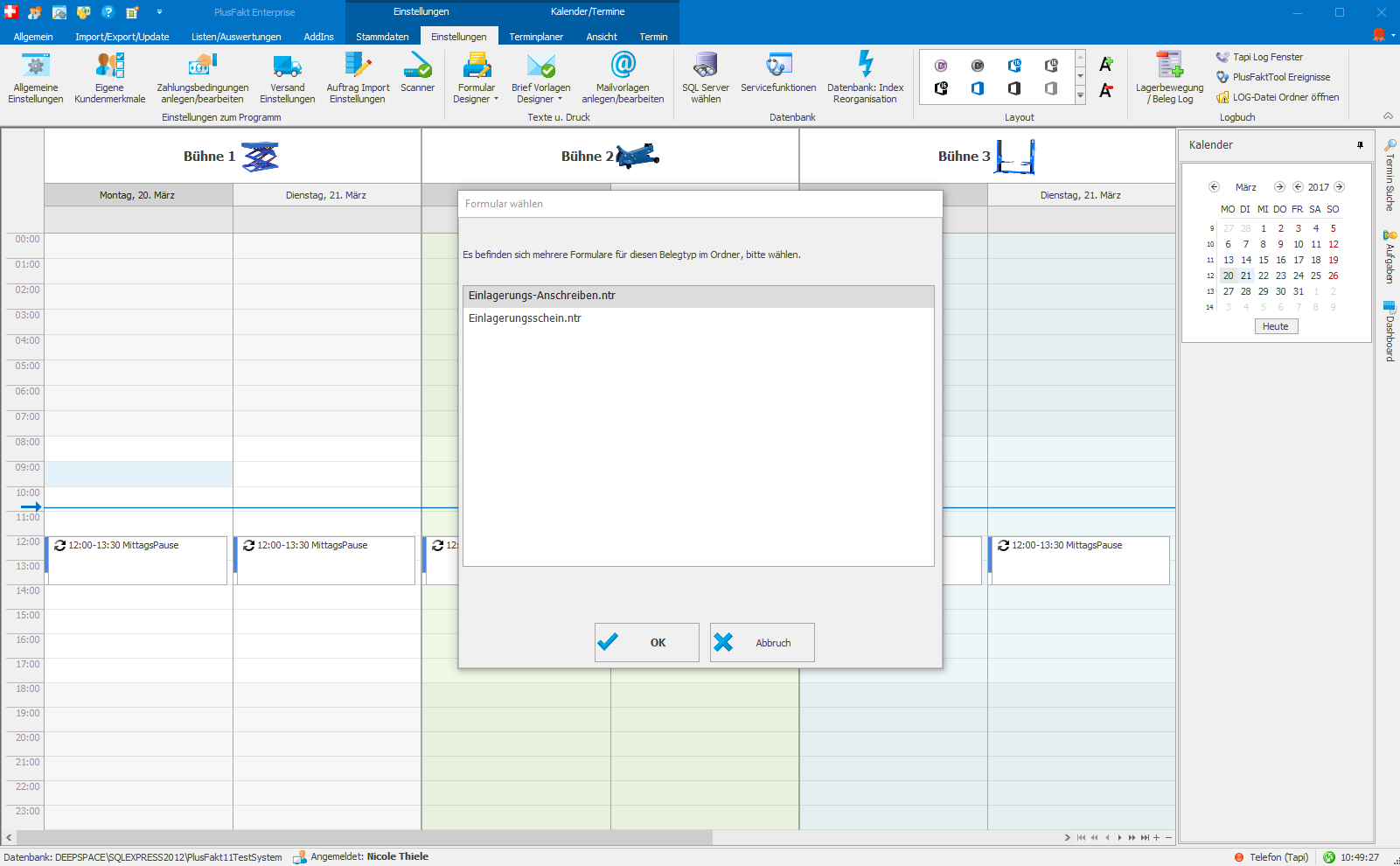The height and width of the screenshot is (866, 1400).
Task: Open PlusFaktTool Ereignisse
Action: point(1273,77)
